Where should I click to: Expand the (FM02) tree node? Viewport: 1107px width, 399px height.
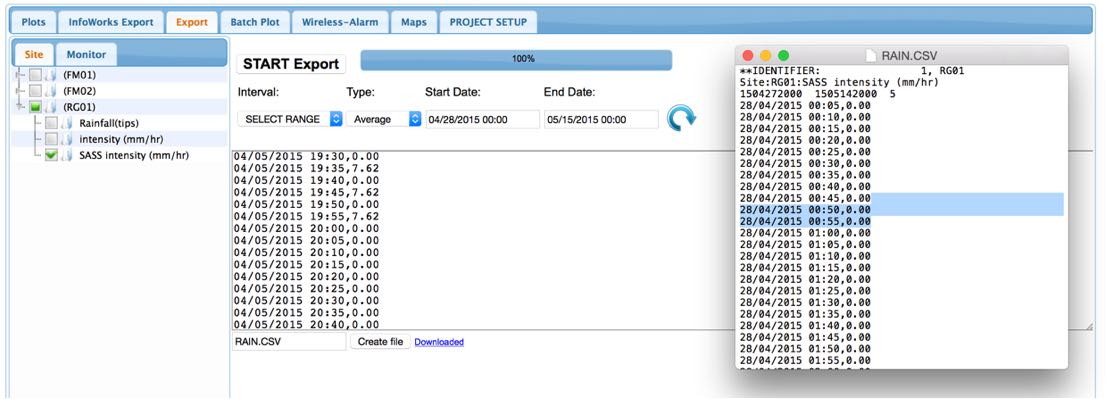(20, 91)
